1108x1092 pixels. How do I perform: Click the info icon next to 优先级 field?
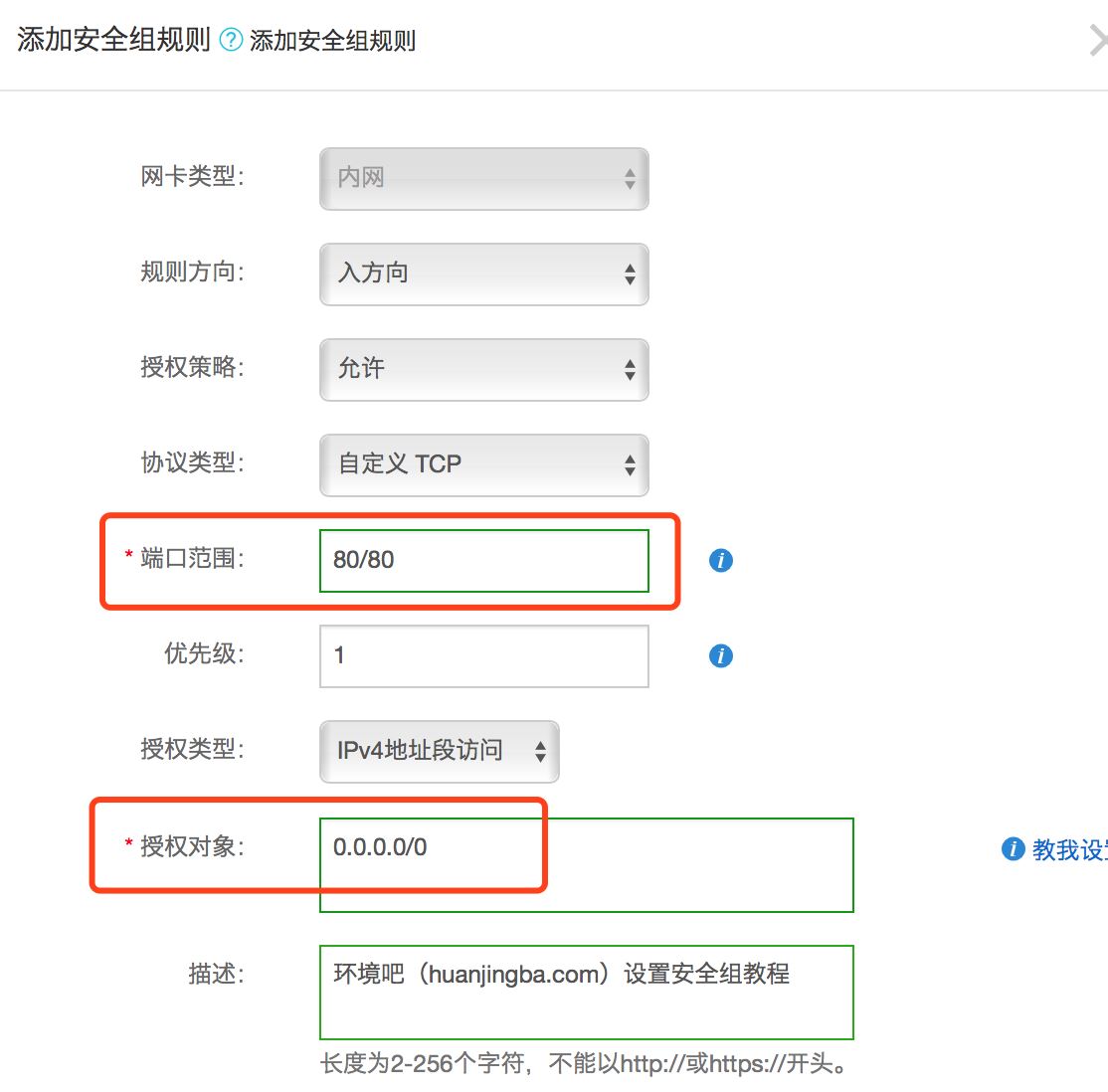pos(720,655)
